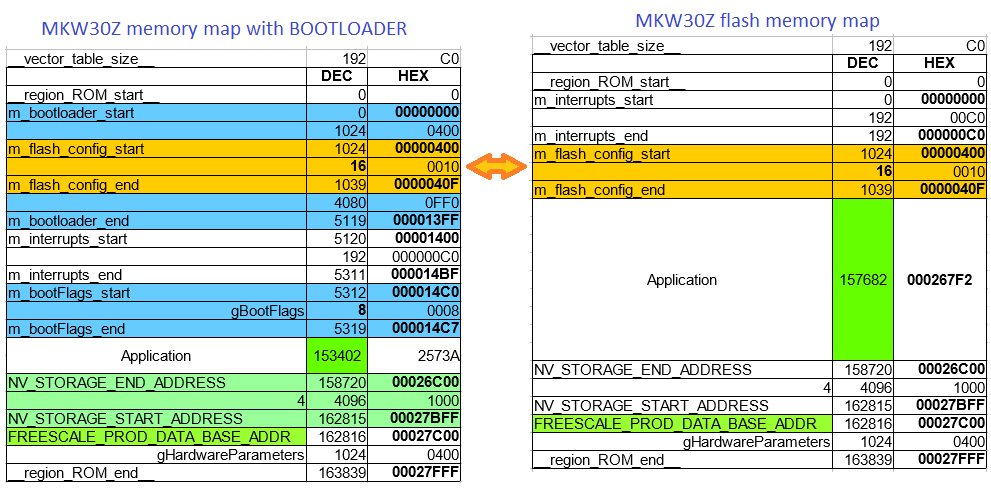Select NV_STORAGE_END_ADDRESS in bootloader memory map
Viewport: 991px width, 488px height.
click(x=117, y=382)
